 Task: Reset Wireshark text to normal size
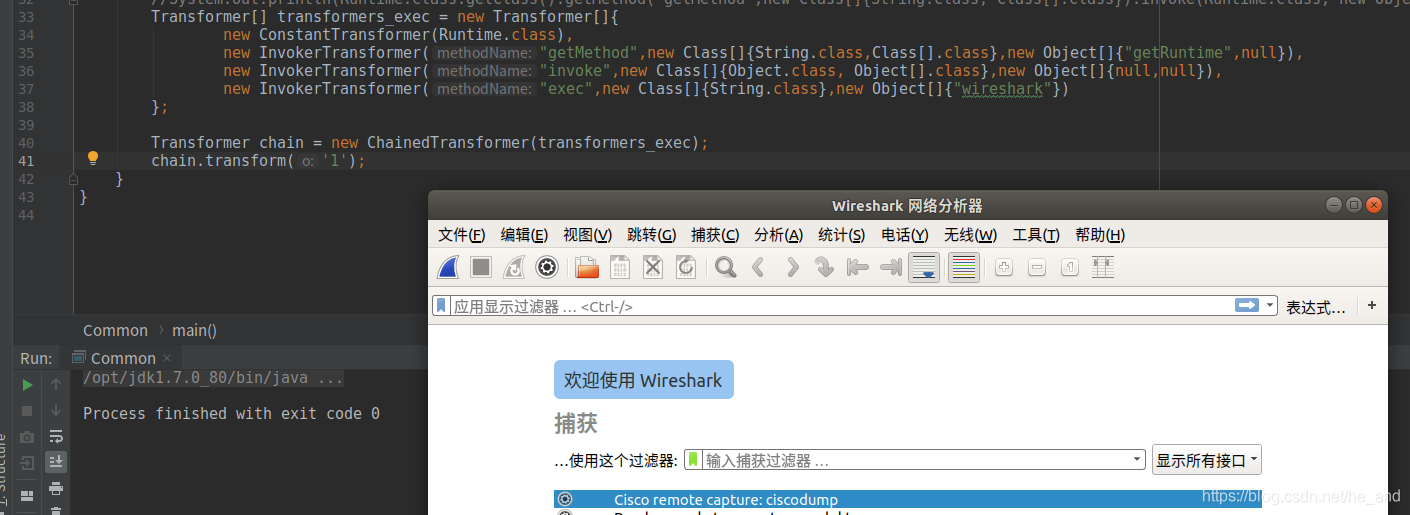1070,267
